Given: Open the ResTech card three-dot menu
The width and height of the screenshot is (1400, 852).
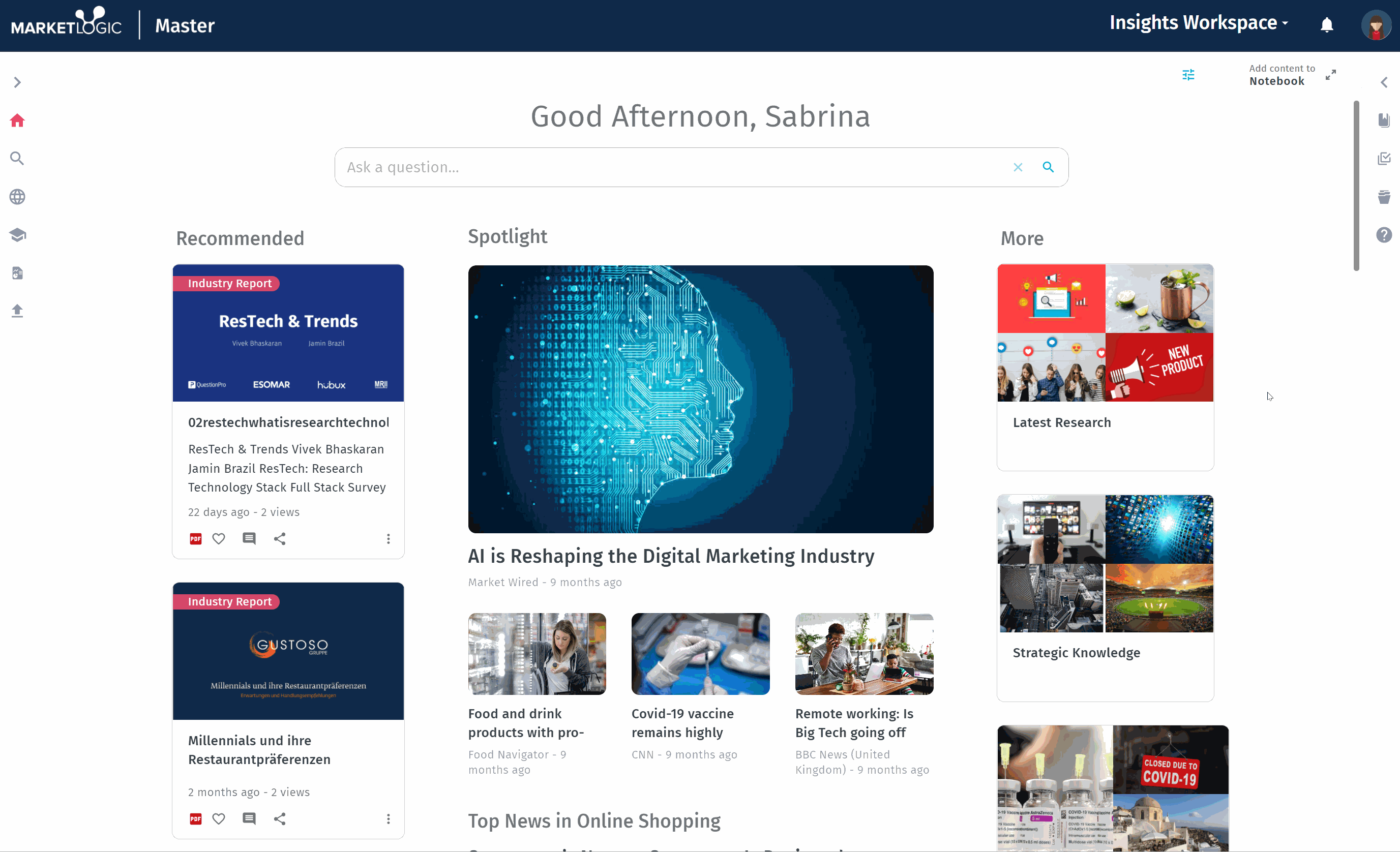Looking at the screenshot, I should [388, 538].
